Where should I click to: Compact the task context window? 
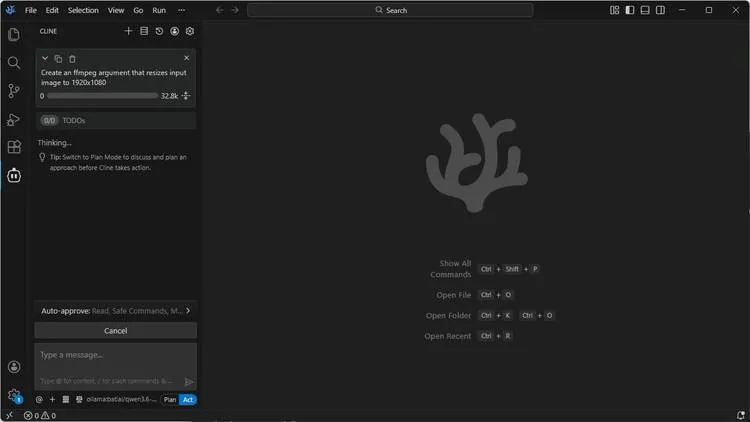tap(186, 96)
